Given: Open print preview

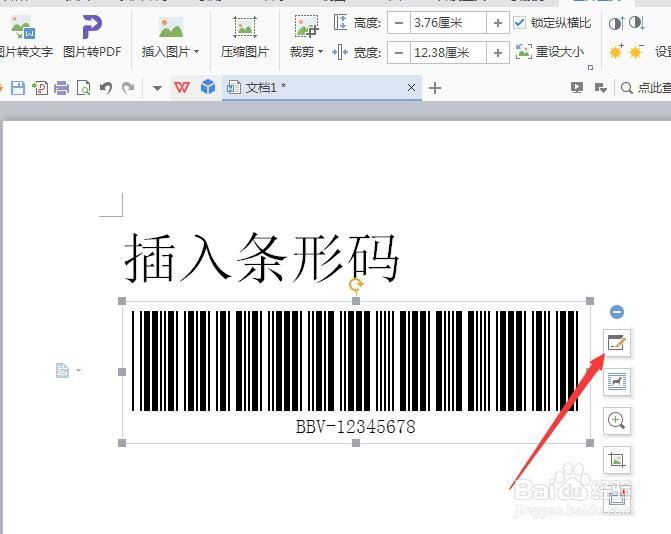Looking at the screenshot, I should point(83,88).
